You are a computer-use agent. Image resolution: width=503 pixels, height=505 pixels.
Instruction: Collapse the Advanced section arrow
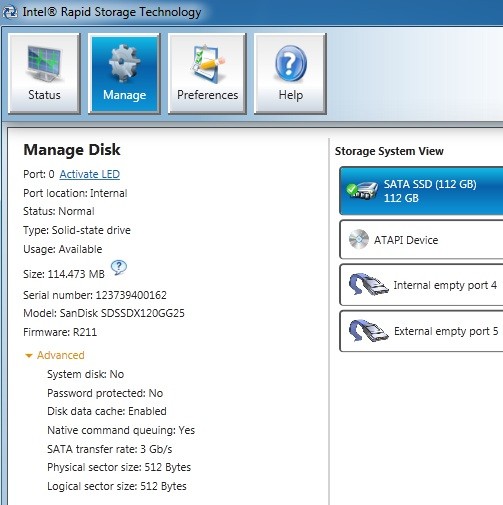click(29, 356)
